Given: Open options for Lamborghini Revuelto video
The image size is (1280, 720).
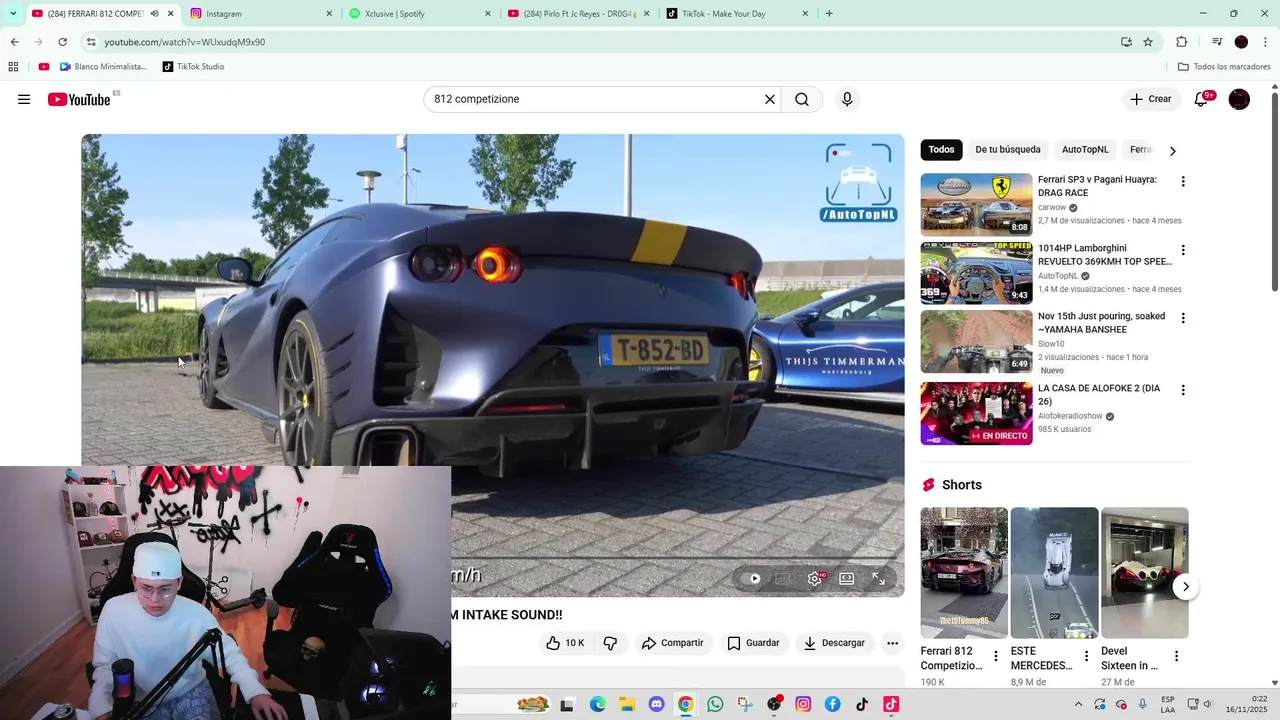Looking at the screenshot, I should point(1183,250).
